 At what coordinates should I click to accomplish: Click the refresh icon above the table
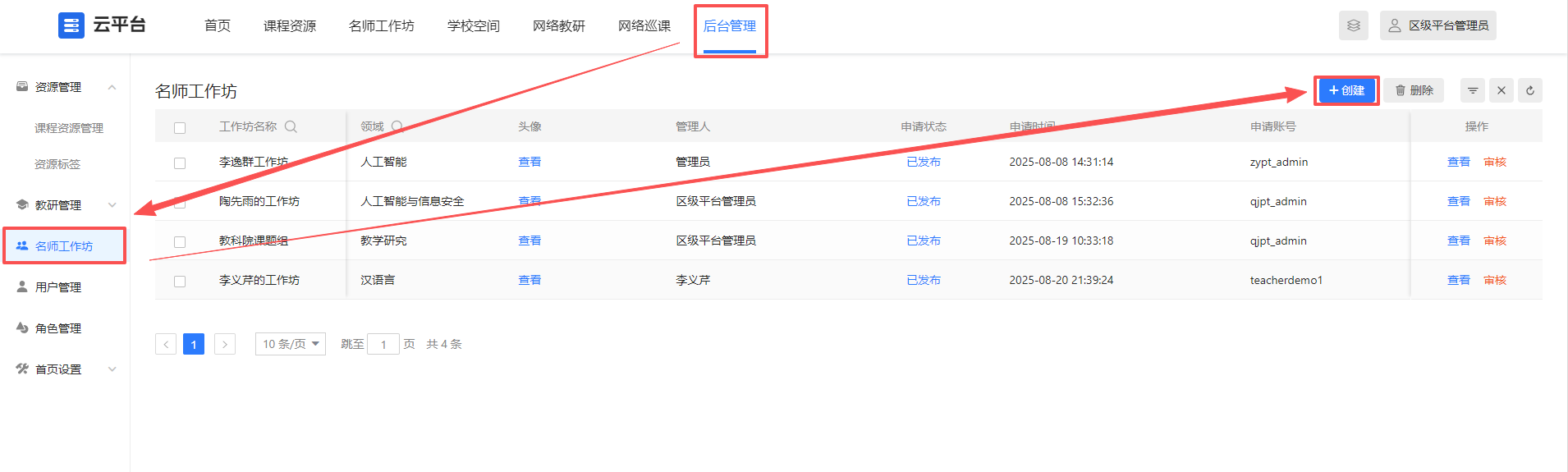point(1530,90)
